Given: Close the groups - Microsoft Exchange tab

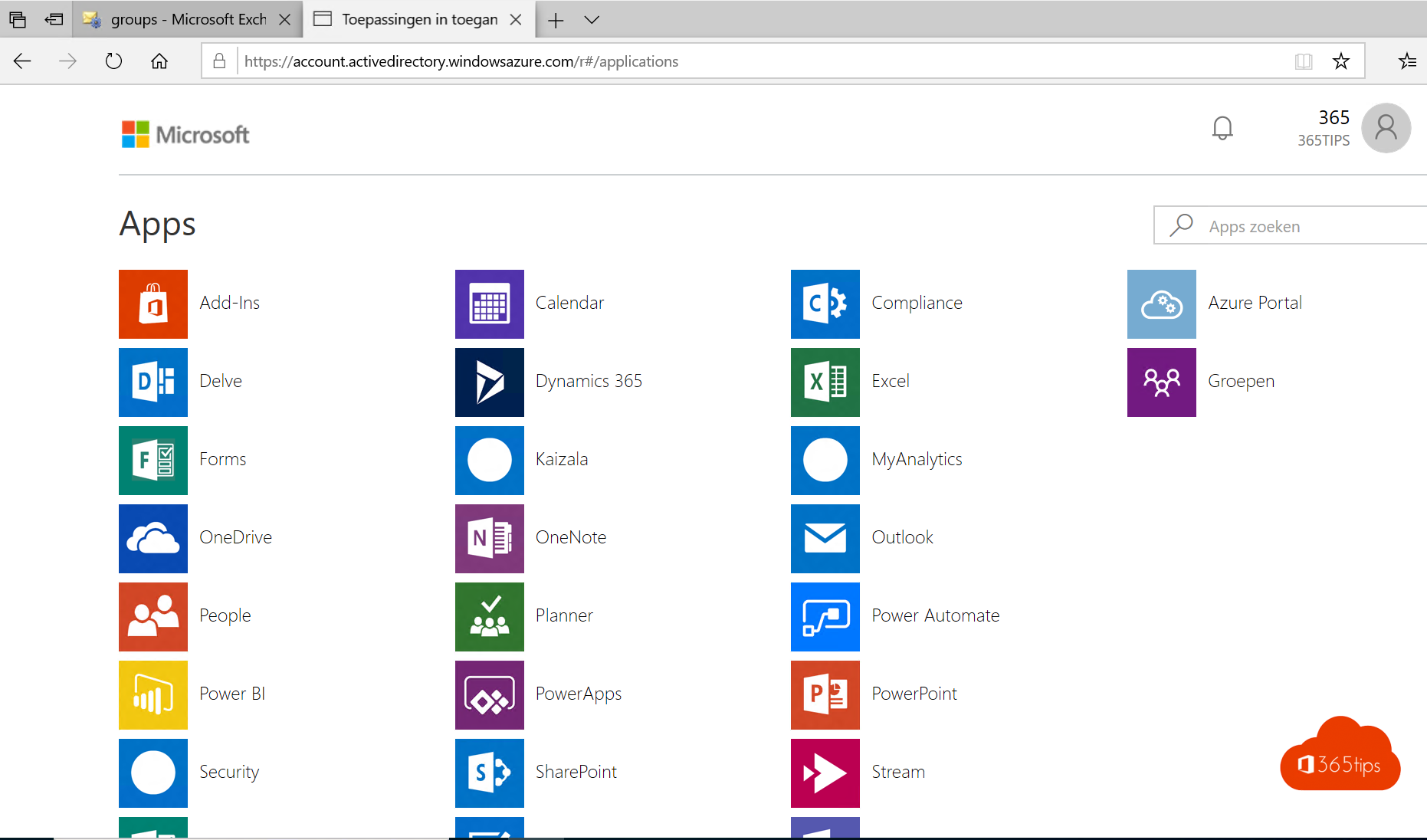Looking at the screenshot, I should (x=284, y=20).
